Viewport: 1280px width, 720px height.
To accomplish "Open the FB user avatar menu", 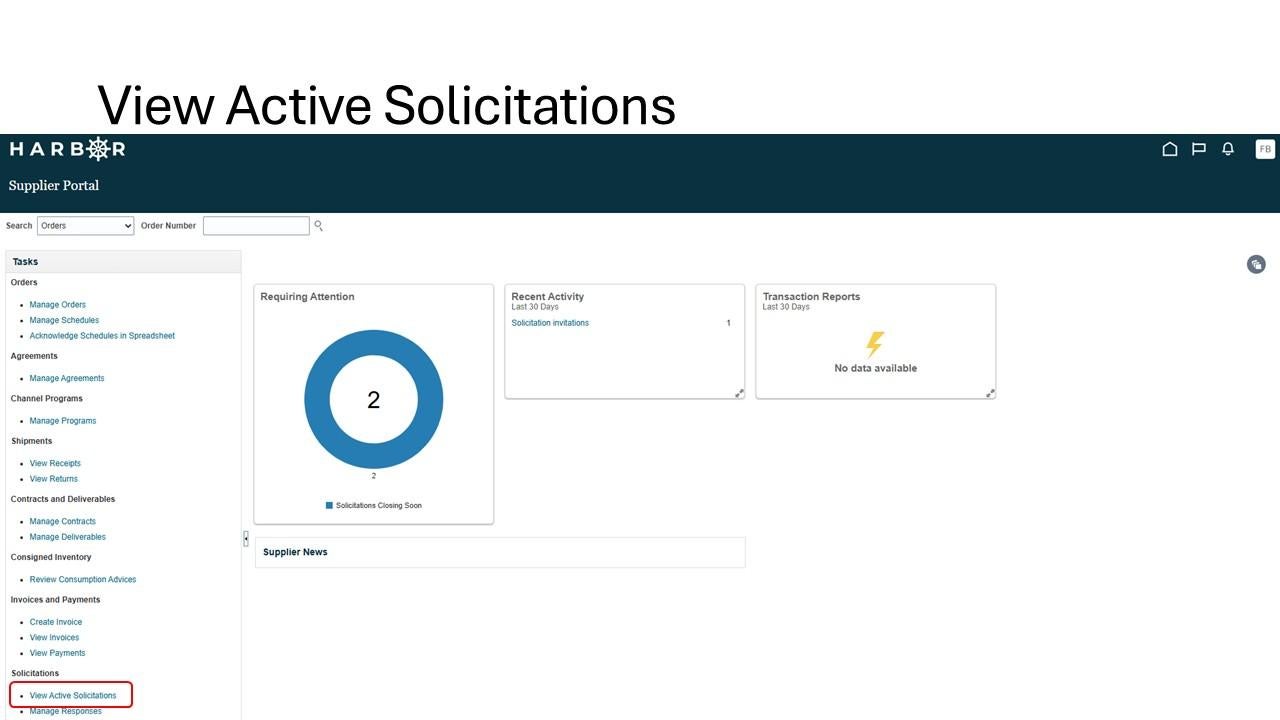I will (x=1265, y=149).
